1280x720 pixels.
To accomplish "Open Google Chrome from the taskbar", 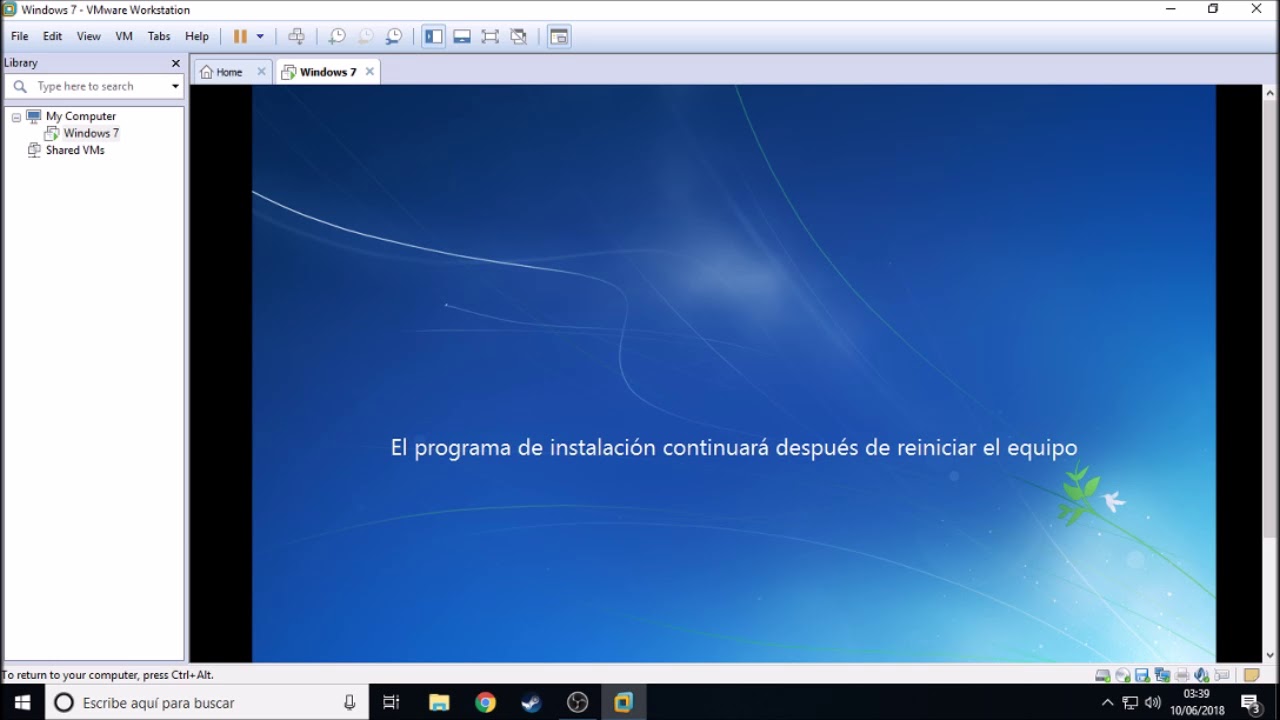I will tap(485, 703).
